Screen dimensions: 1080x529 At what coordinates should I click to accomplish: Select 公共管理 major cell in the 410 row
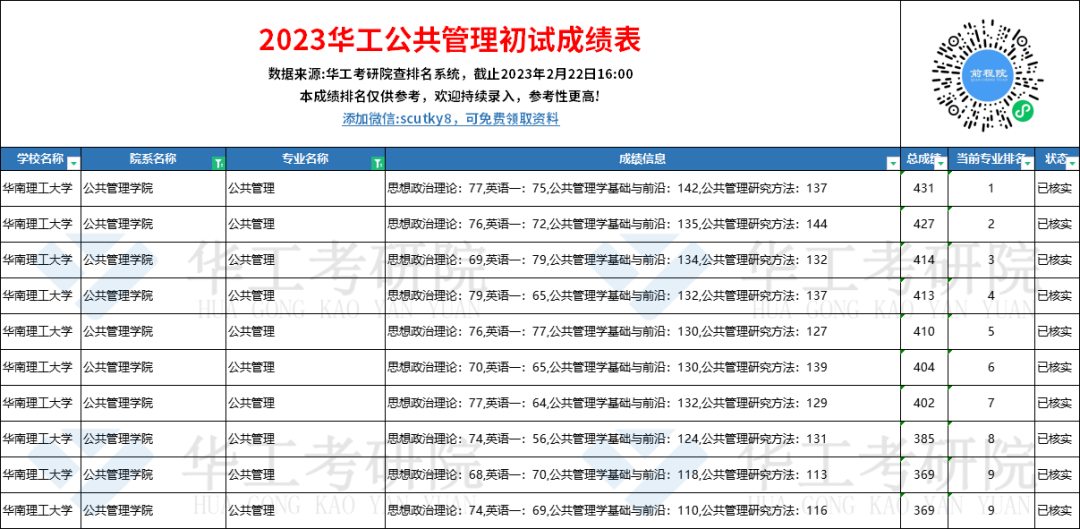coord(306,331)
